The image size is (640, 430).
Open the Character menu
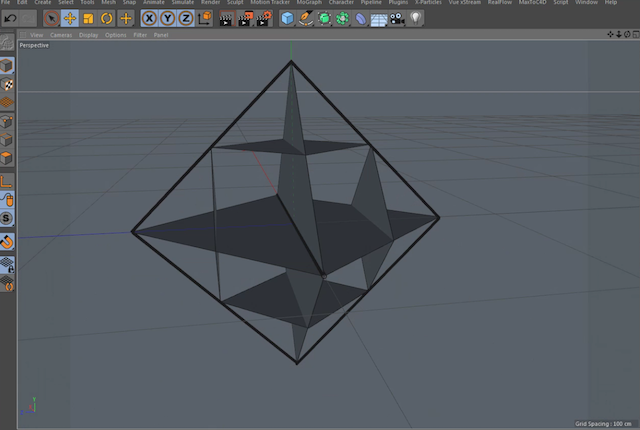point(341,2)
